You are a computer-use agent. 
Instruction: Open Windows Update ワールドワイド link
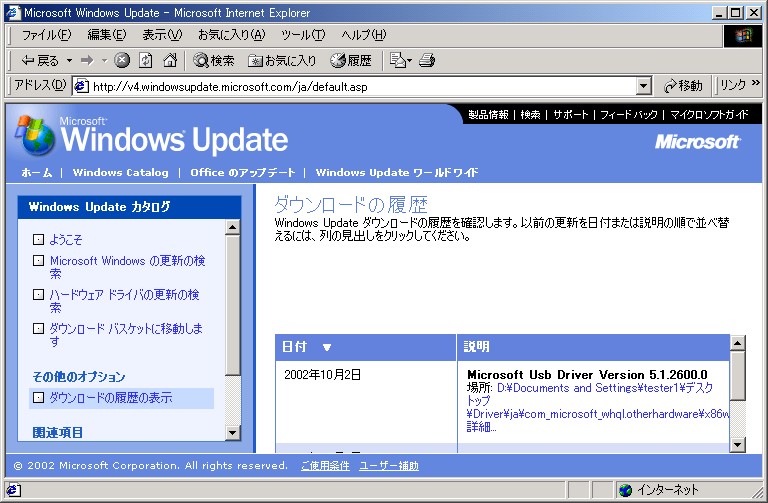tap(397, 172)
